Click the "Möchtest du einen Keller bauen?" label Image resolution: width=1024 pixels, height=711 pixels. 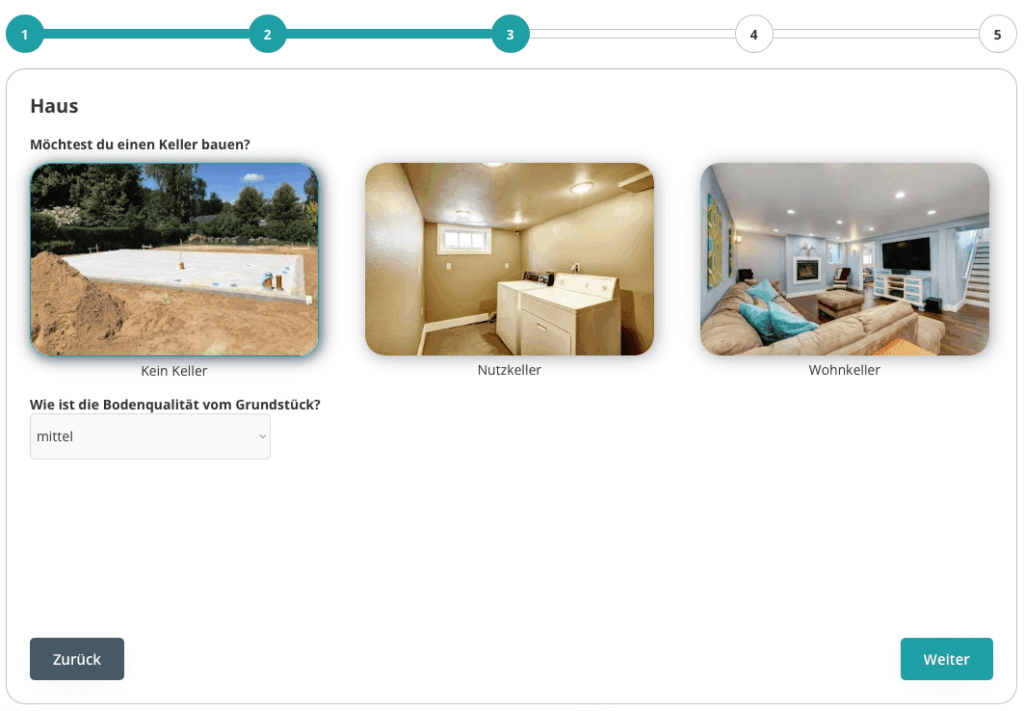pyautogui.click(x=140, y=144)
